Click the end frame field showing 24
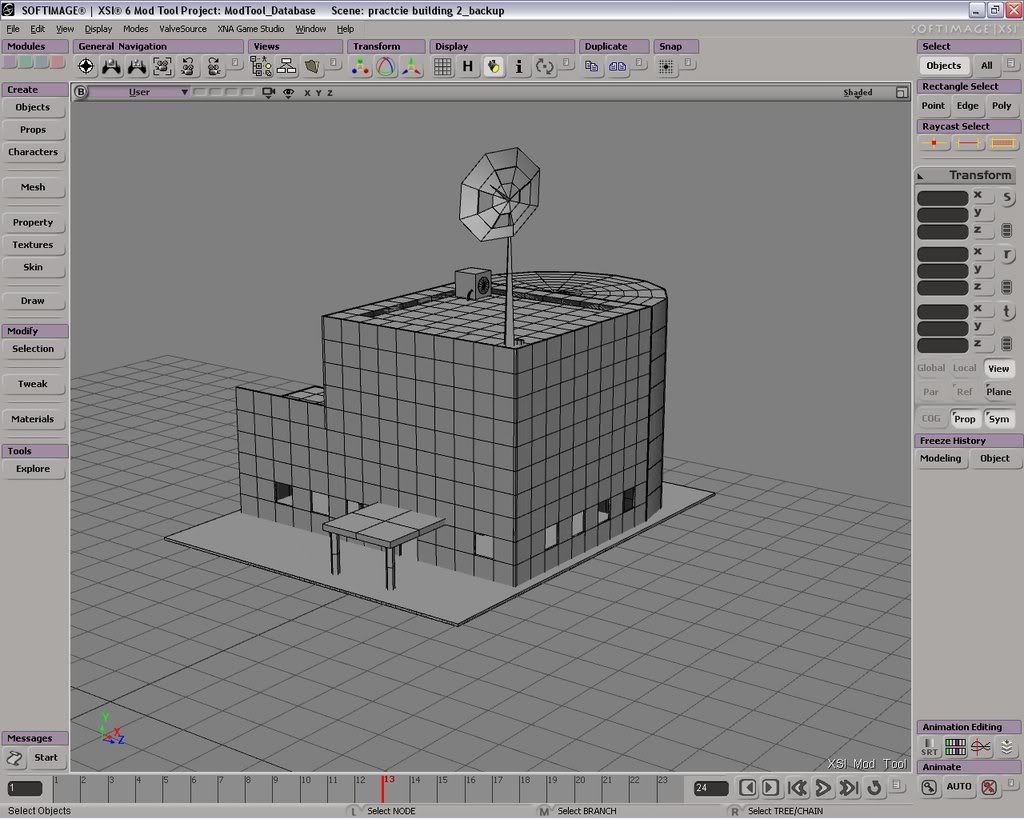Image resolution: width=1024 pixels, height=819 pixels. tap(711, 788)
